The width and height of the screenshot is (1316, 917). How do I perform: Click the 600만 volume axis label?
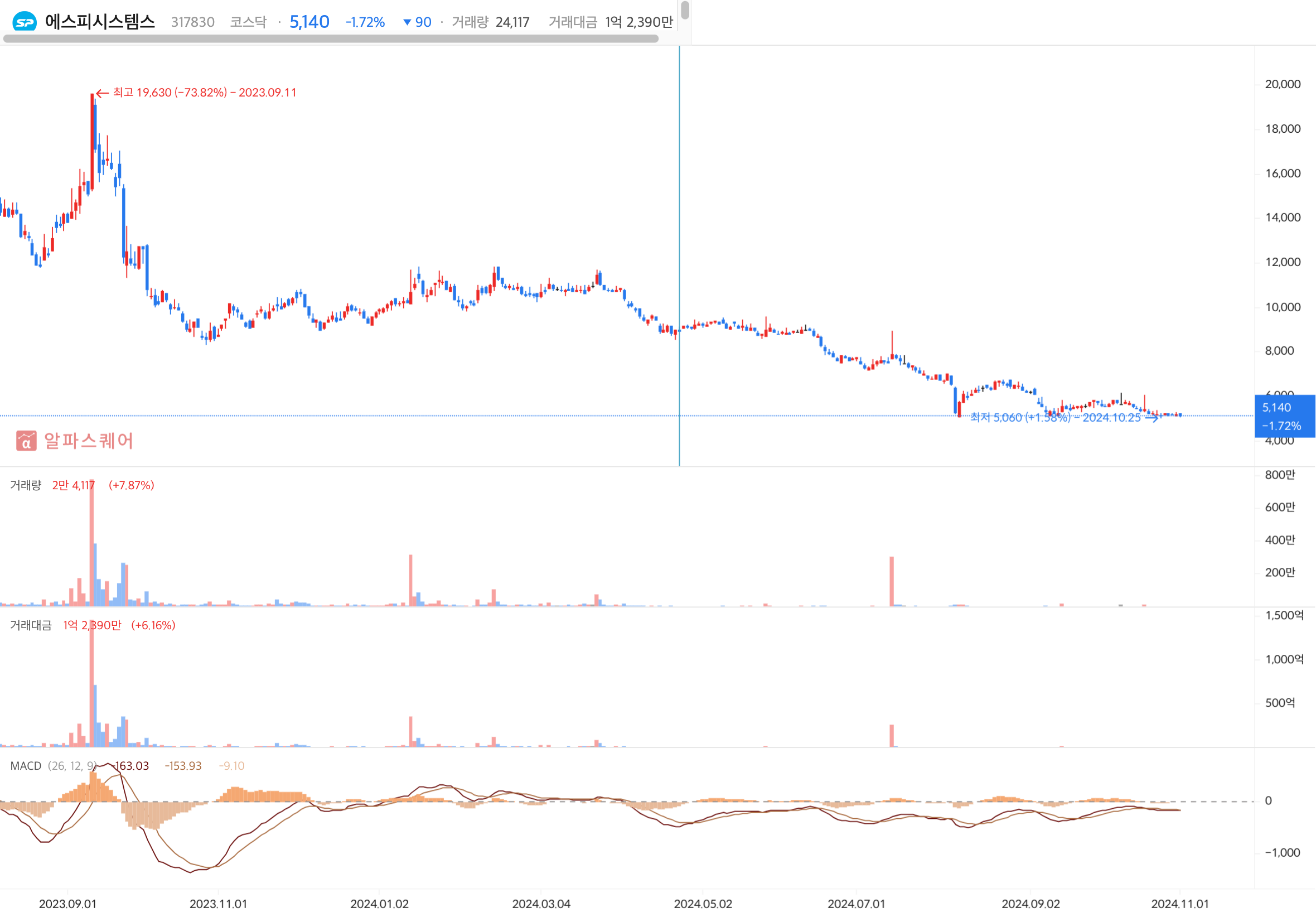click(x=1280, y=508)
